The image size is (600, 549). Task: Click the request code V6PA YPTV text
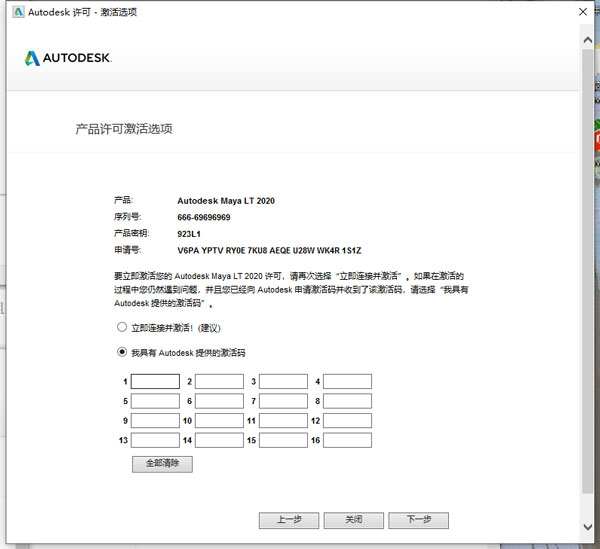tap(269, 251)
